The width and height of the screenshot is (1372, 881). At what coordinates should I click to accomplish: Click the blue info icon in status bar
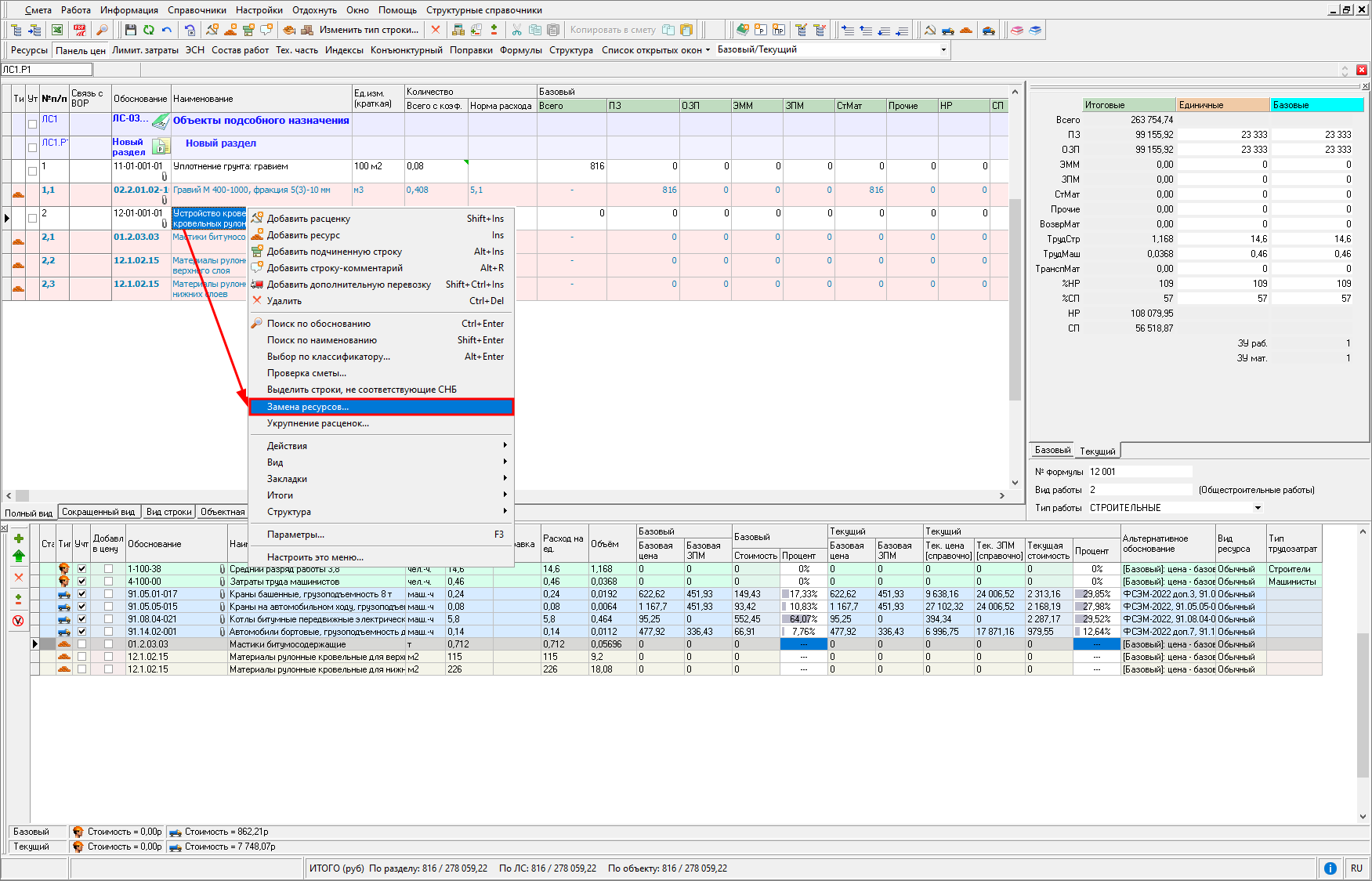[x=1330, y=868]
